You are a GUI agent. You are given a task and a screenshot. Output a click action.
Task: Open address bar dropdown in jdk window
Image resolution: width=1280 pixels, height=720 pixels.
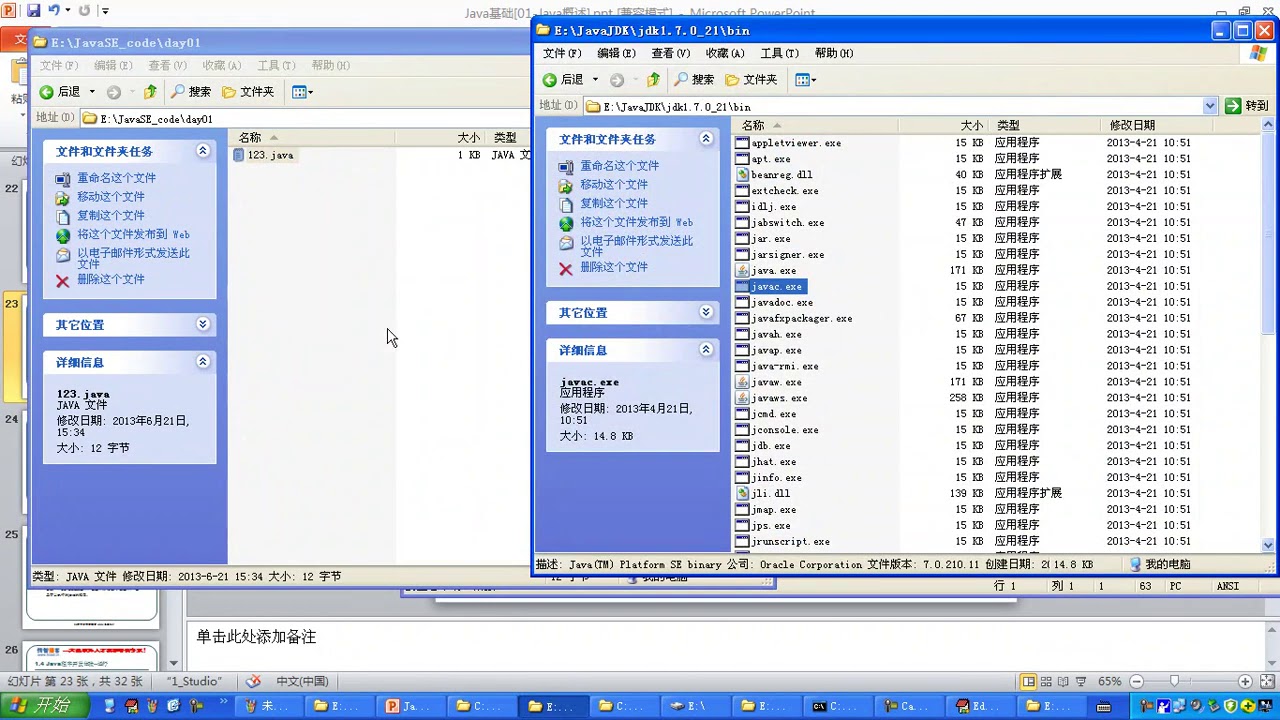(1210, 105)
